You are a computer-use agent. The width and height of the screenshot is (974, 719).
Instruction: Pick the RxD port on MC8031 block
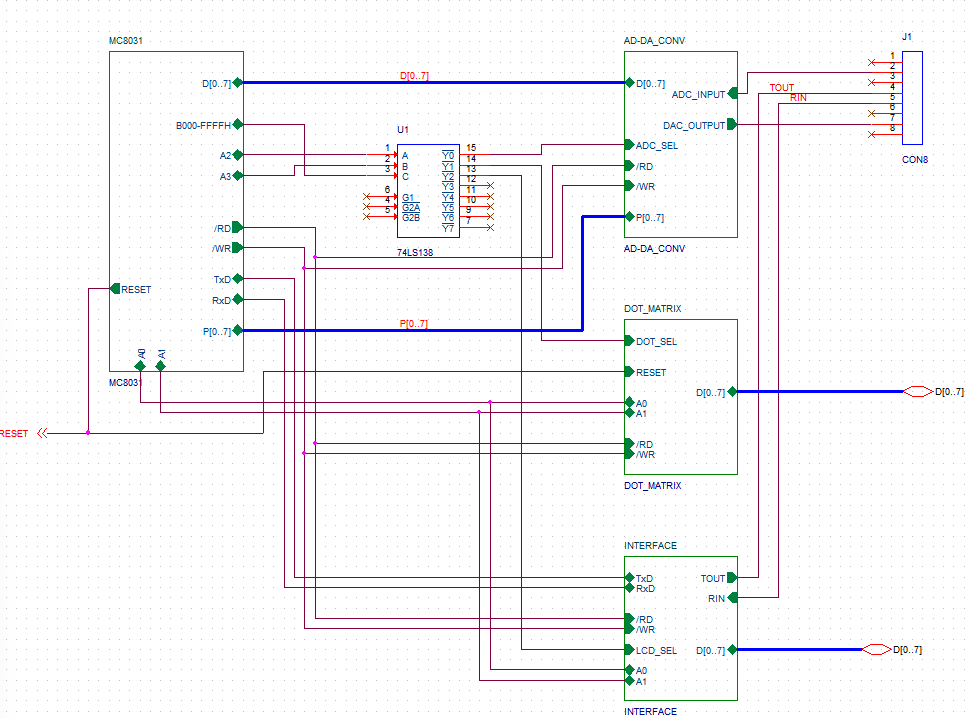pos(237,300)
